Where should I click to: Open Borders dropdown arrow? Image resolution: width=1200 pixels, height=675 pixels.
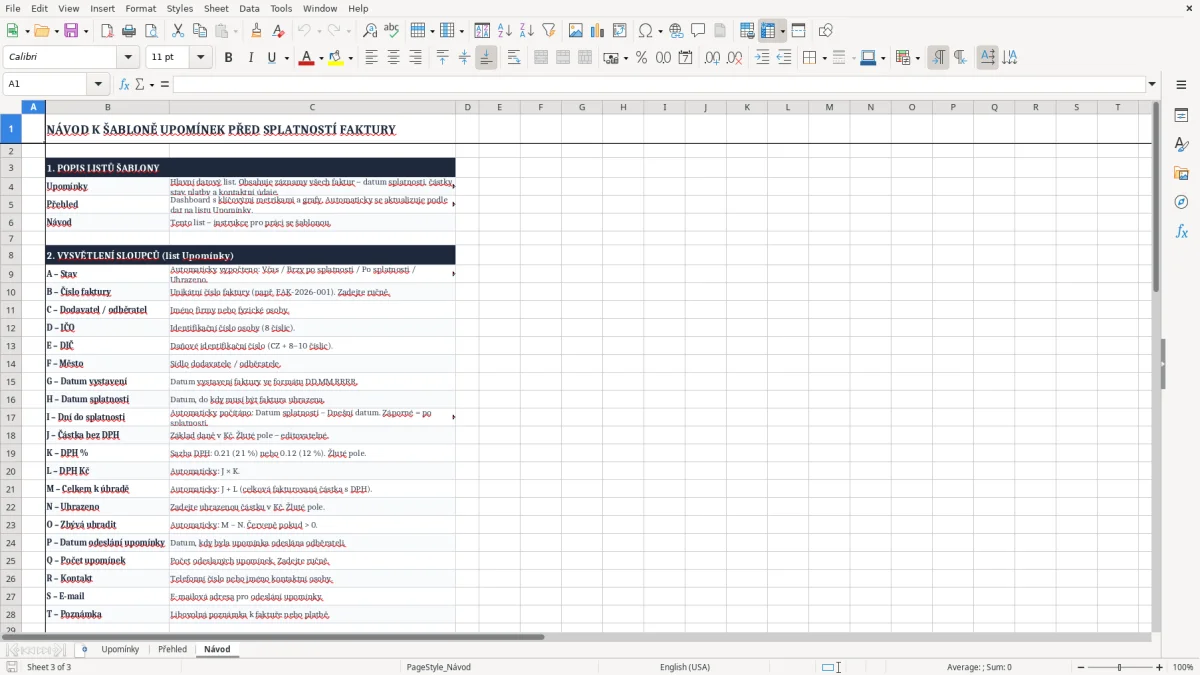click(x=823, y=58)
